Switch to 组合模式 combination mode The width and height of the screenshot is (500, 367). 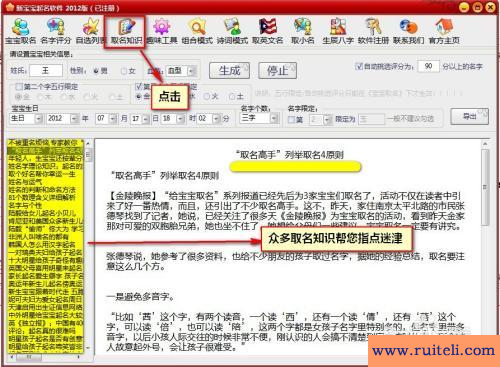pyautogui.click(x=197, y=31)
